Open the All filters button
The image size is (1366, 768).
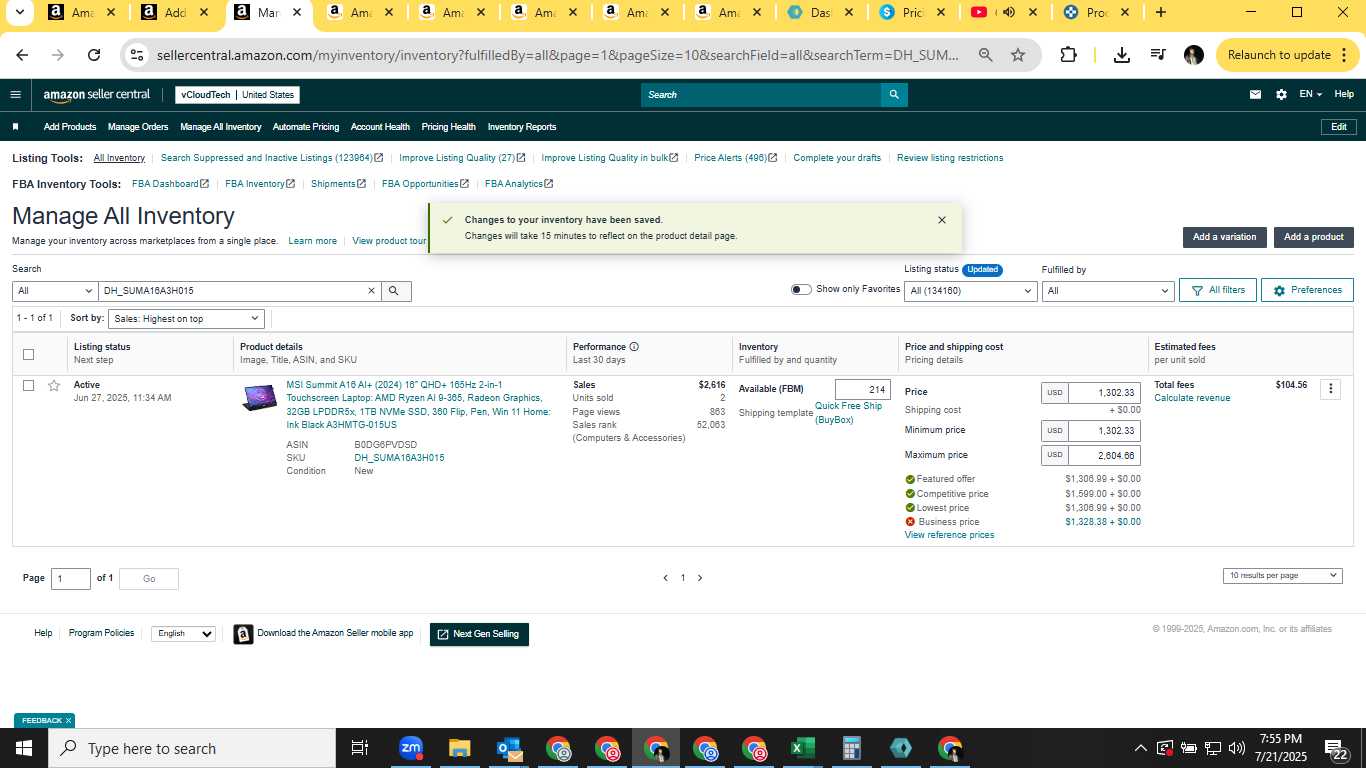point(1217,290)
